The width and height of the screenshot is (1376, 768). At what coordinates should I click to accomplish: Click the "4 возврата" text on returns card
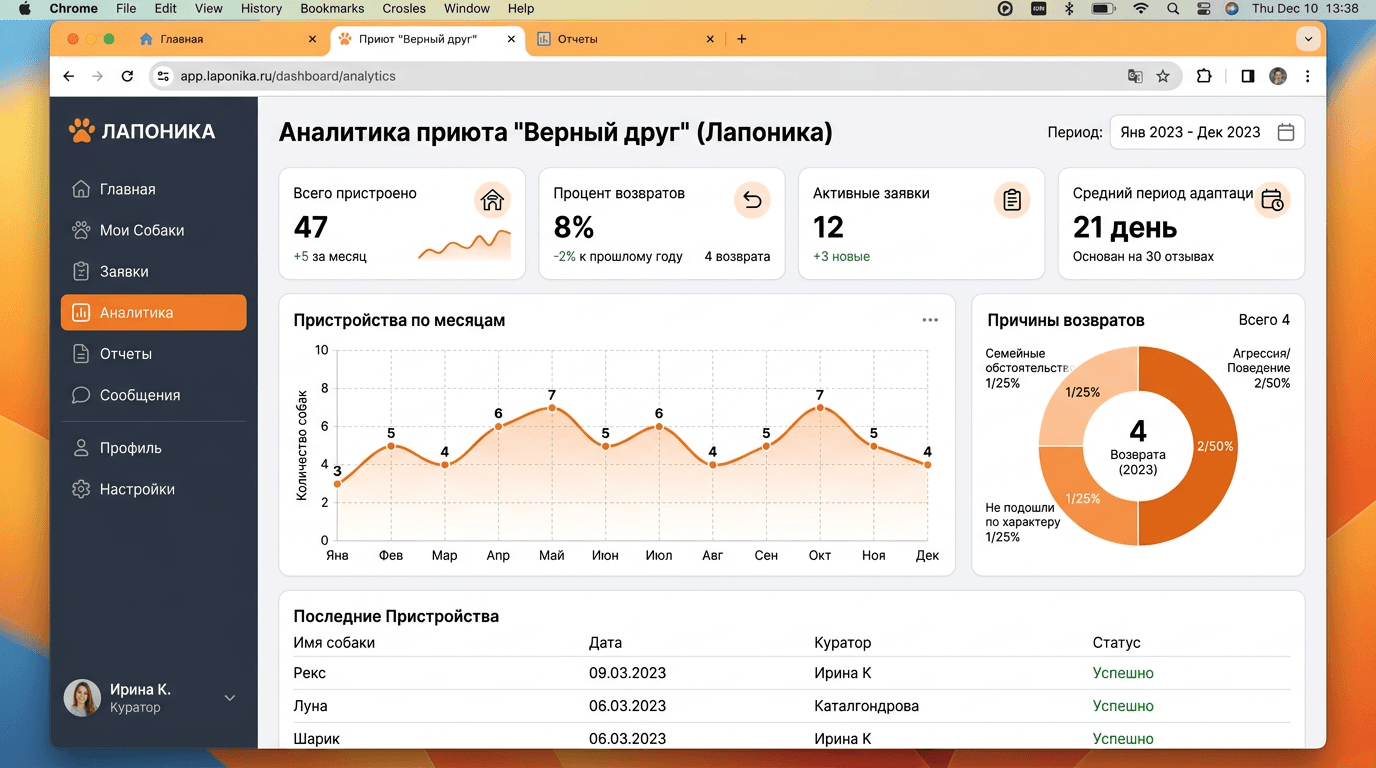[x=737, y=257]
